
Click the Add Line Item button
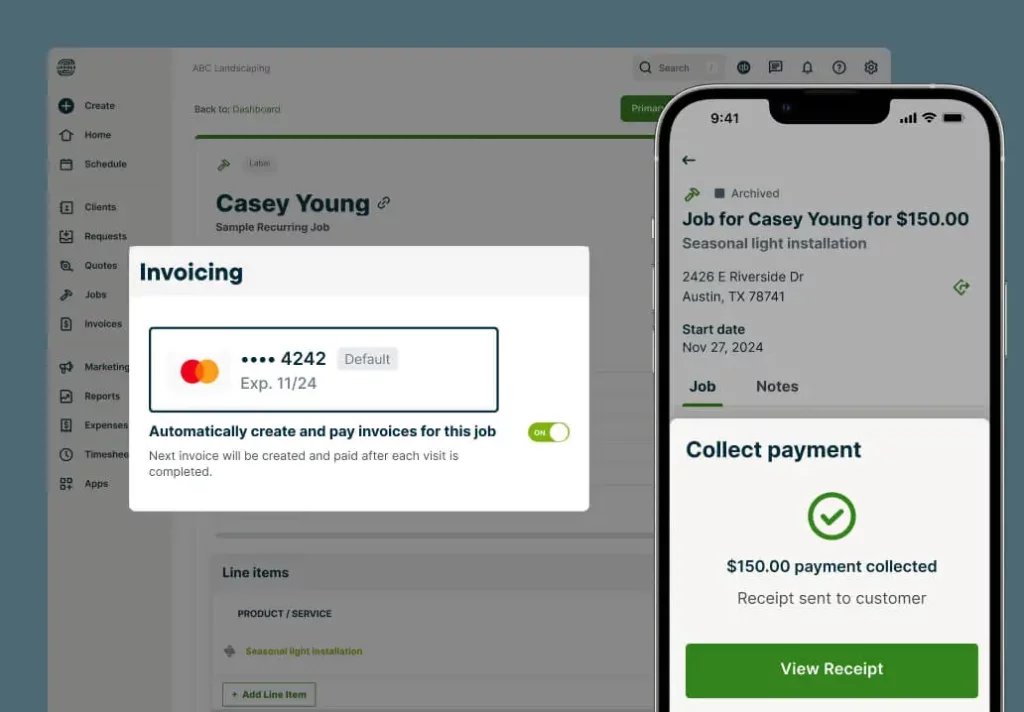[x=269, y=694]
